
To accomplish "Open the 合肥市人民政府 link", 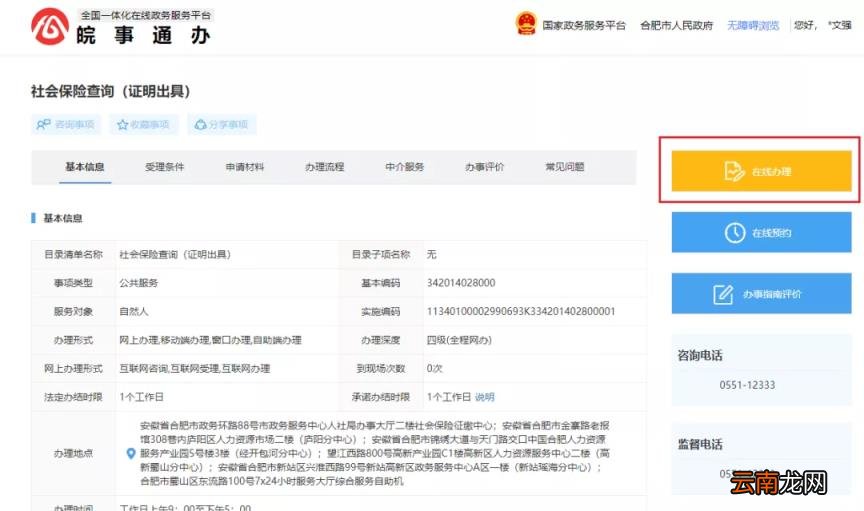I will (x=677, y=25).
